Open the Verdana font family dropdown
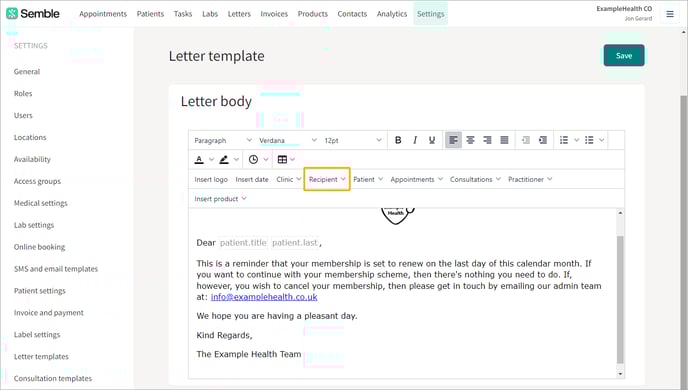Screen dimensions: 688x390 pos(288,140)
